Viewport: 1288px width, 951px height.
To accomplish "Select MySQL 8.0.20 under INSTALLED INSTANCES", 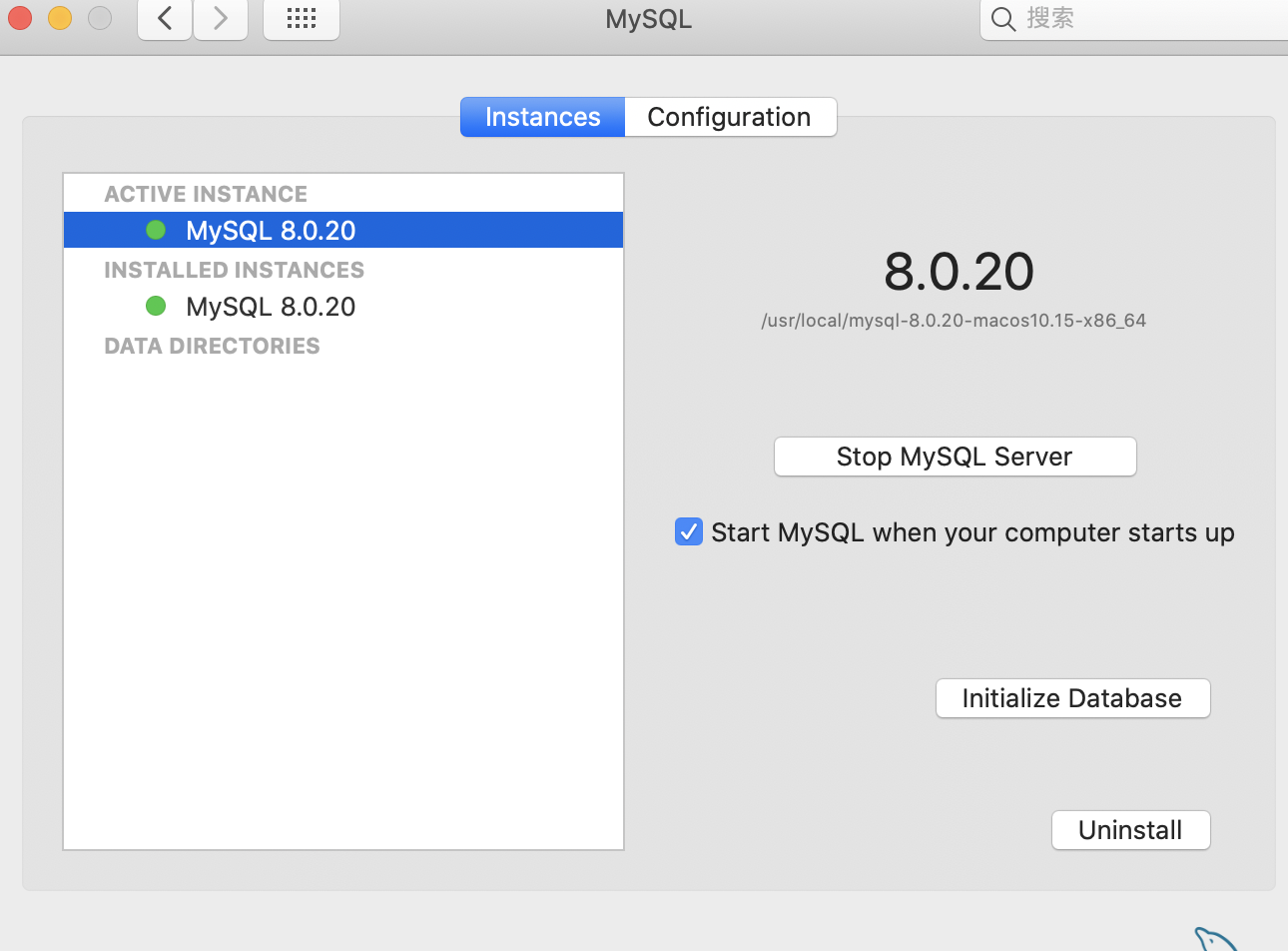I will tap(270, 306).
